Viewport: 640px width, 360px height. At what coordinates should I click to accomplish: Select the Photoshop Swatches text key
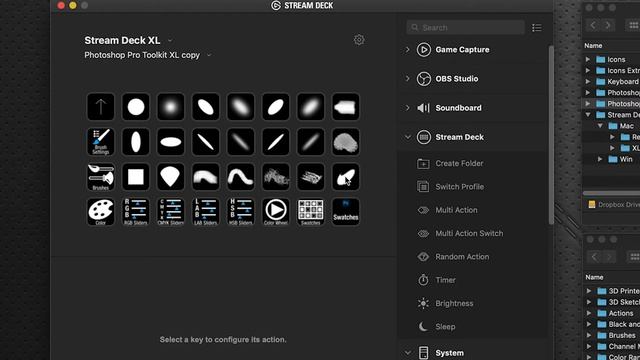point(346,212)
